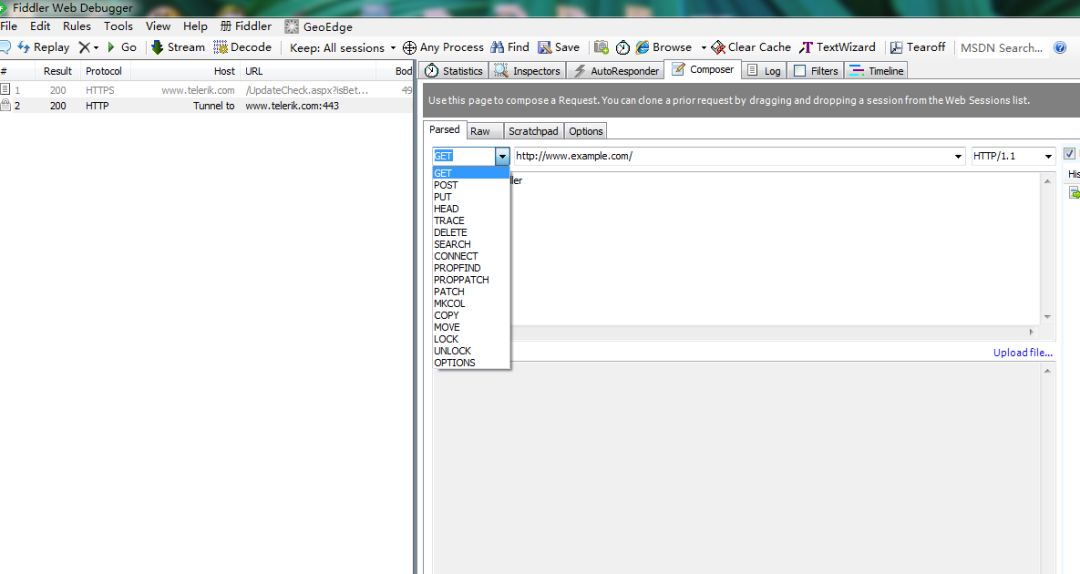Open the Keep: All sessions dropdown
This screenshot has width=1080, height=574.
[343, 48]
